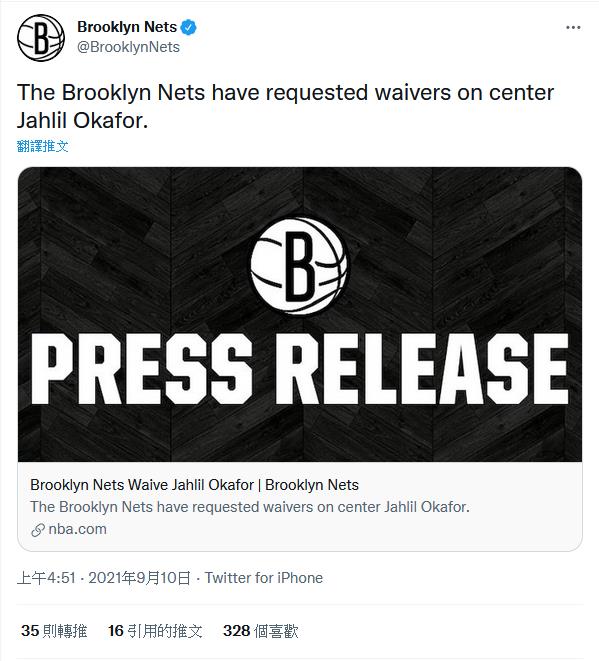The image size is (599, 661).
Task: Open the nba.com domain link
Action: point(78,529)
